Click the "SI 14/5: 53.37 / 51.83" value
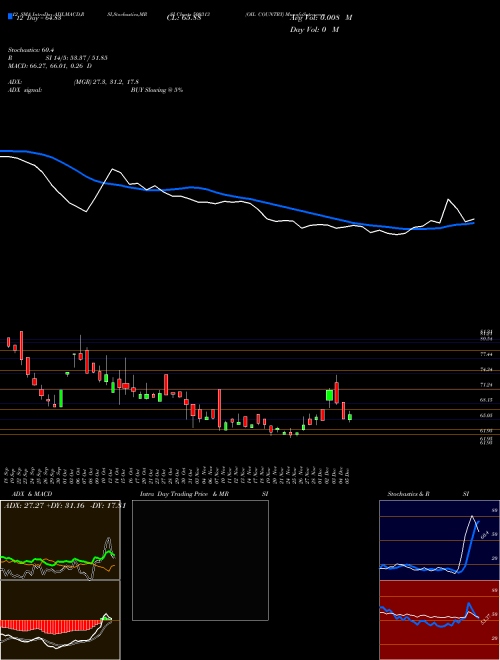The image size is (500, 660). tap(76, 58)
